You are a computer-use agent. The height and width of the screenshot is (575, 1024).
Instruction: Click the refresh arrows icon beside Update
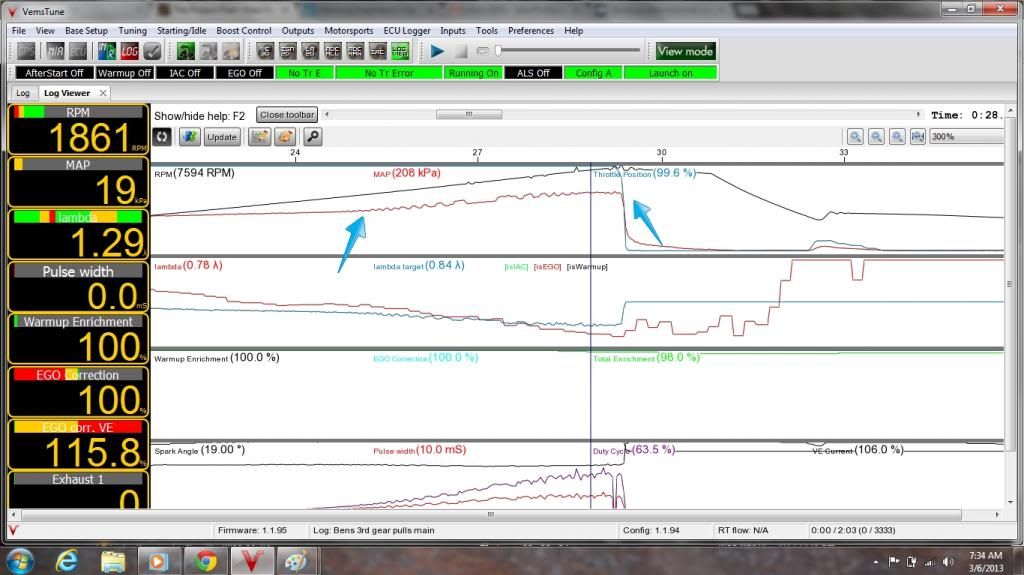[163, 137]
